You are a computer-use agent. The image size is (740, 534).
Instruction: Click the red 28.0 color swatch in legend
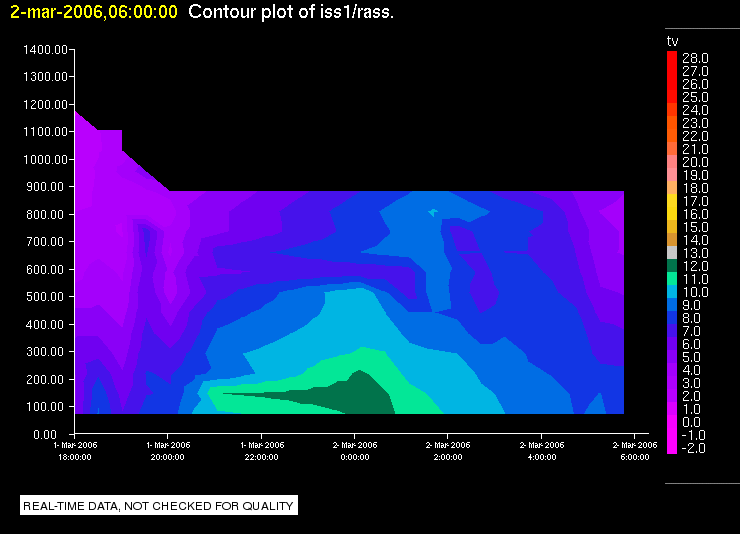point(672,58)
